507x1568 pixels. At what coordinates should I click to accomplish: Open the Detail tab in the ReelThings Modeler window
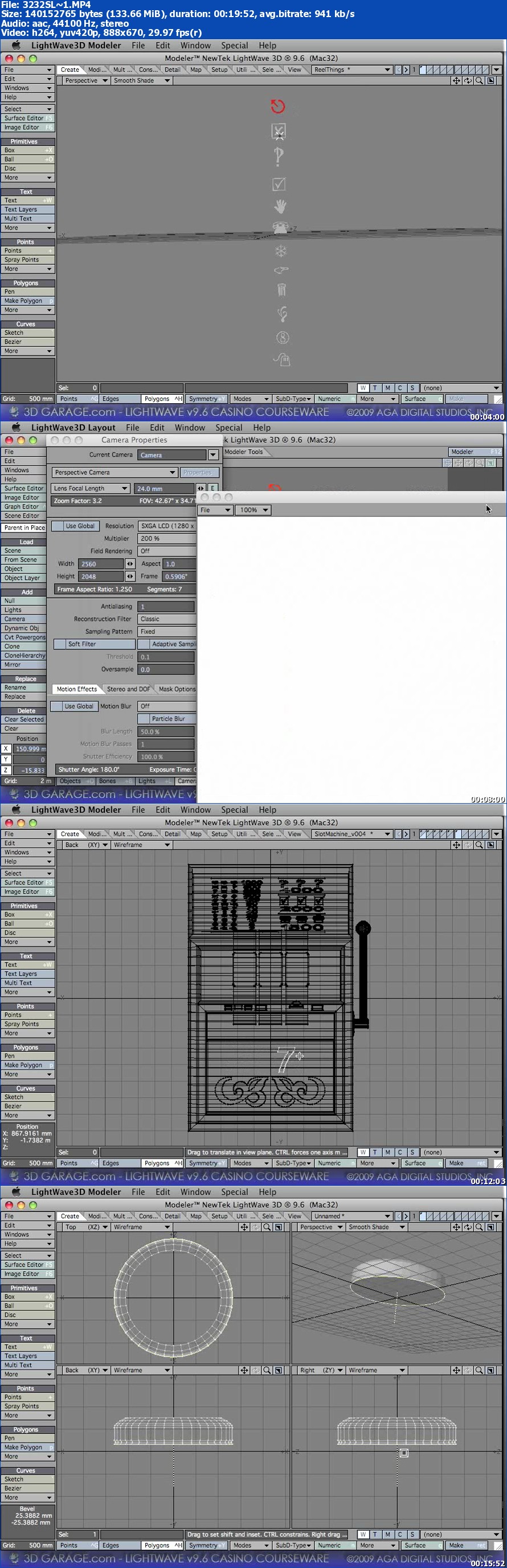coord(172,69)
